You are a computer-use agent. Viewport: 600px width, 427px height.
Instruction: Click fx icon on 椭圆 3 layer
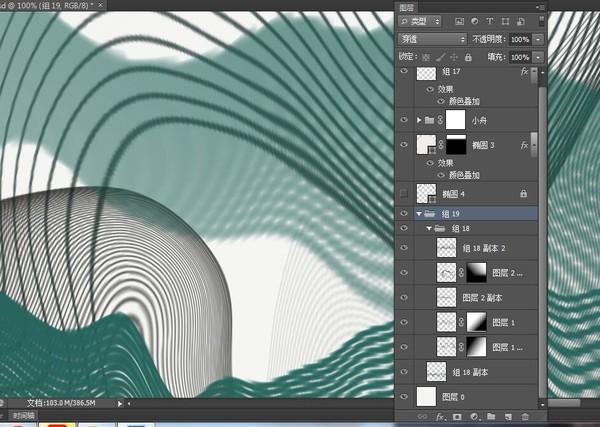(524, 145)
